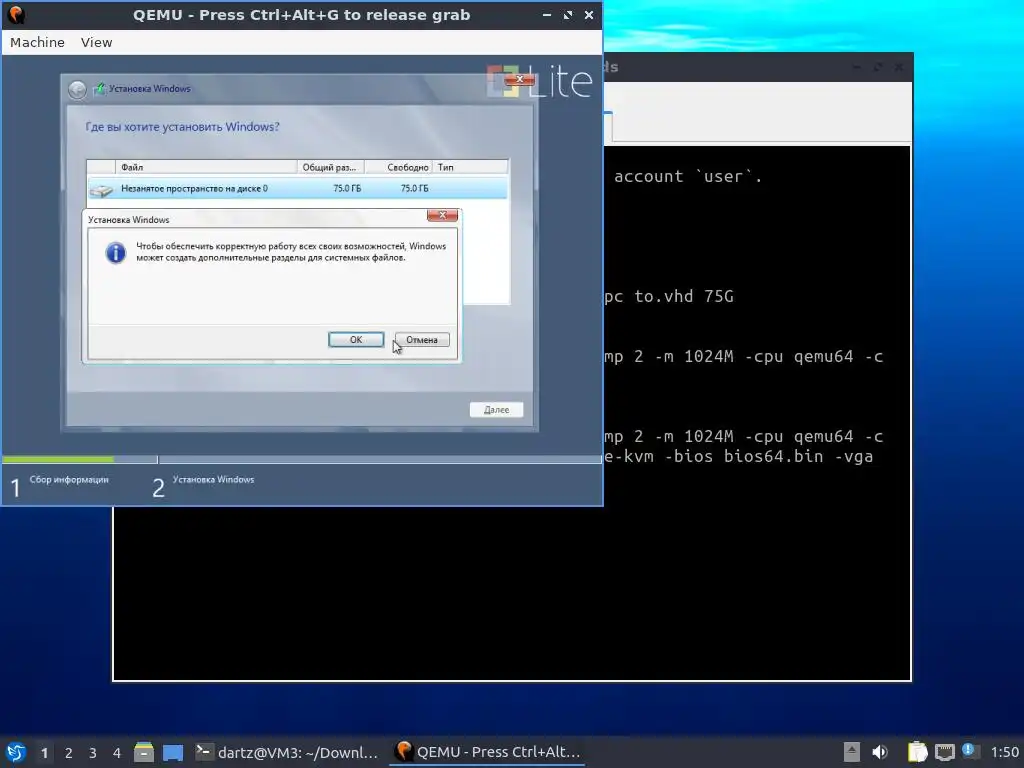
Task: Click the Далее button
Action: [x=496, y=409]
